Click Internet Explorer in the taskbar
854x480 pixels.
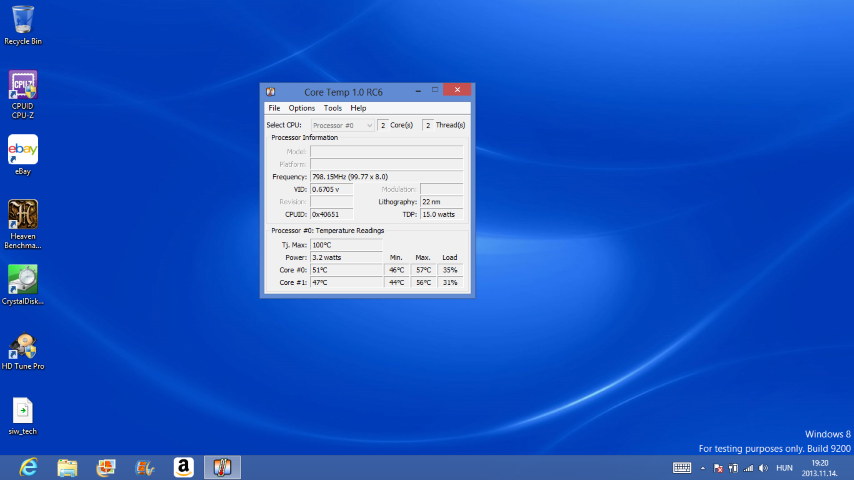point(28,468)
